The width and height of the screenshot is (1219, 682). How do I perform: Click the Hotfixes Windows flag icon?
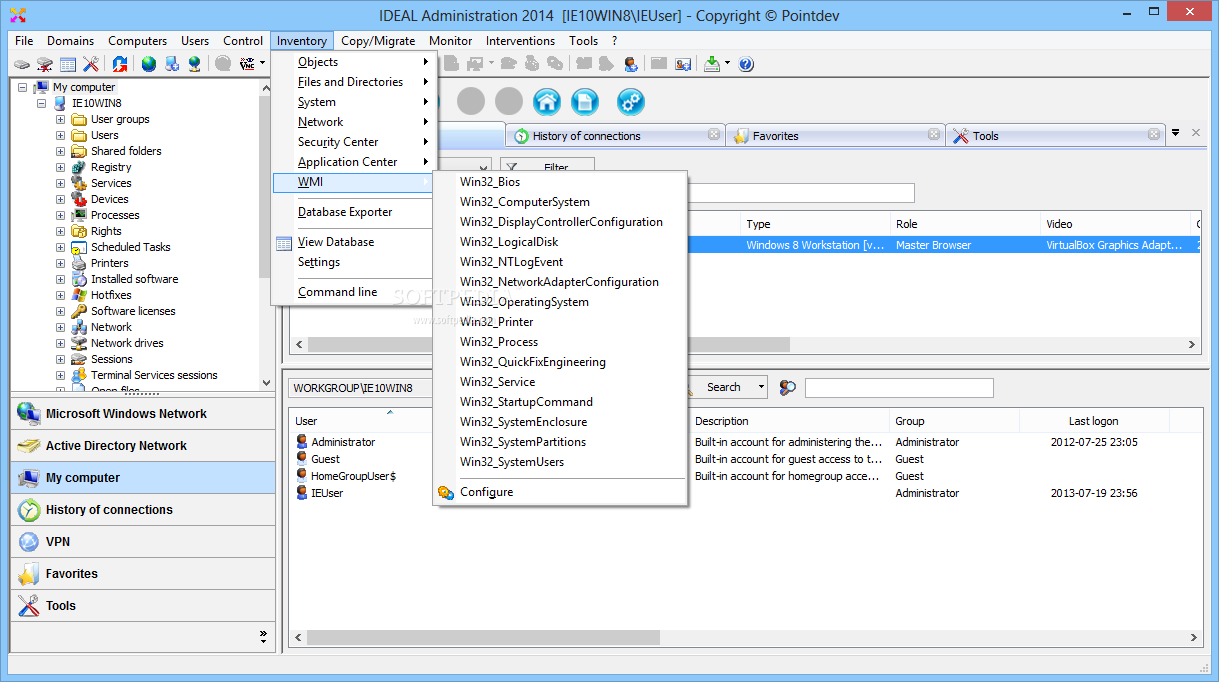tap(80, 295)
